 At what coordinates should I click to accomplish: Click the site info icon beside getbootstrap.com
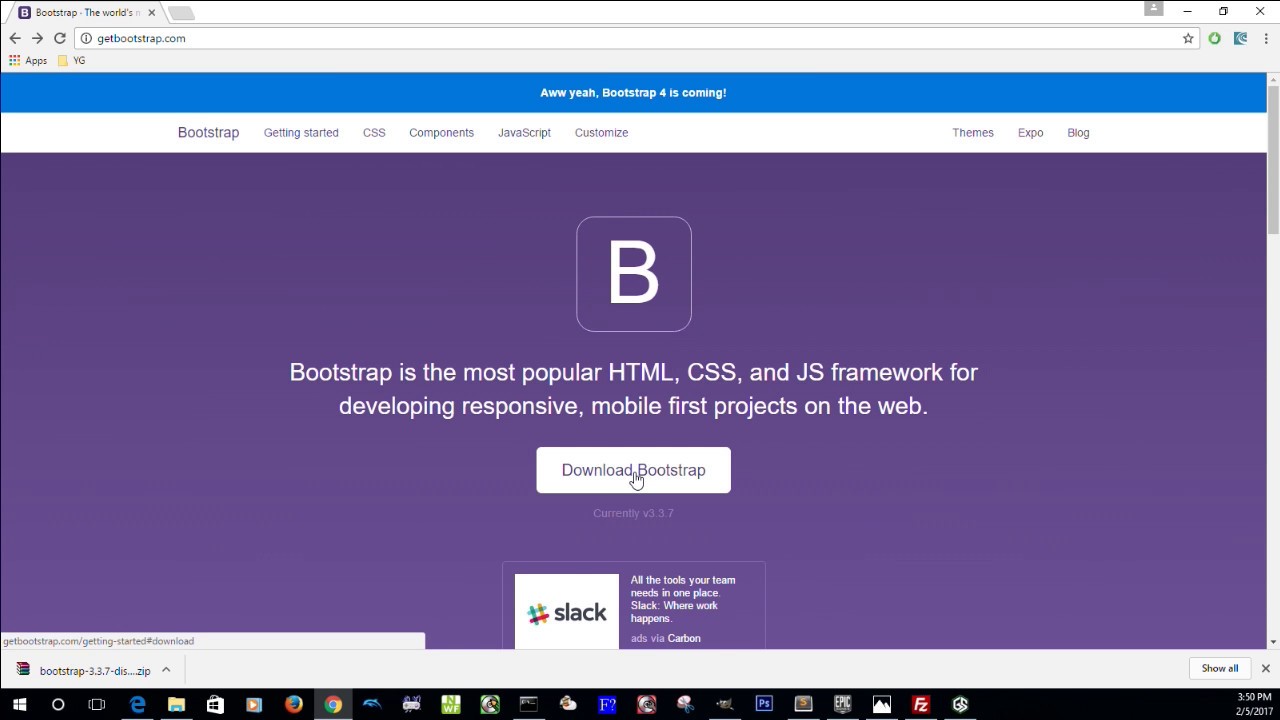(86, 38)
